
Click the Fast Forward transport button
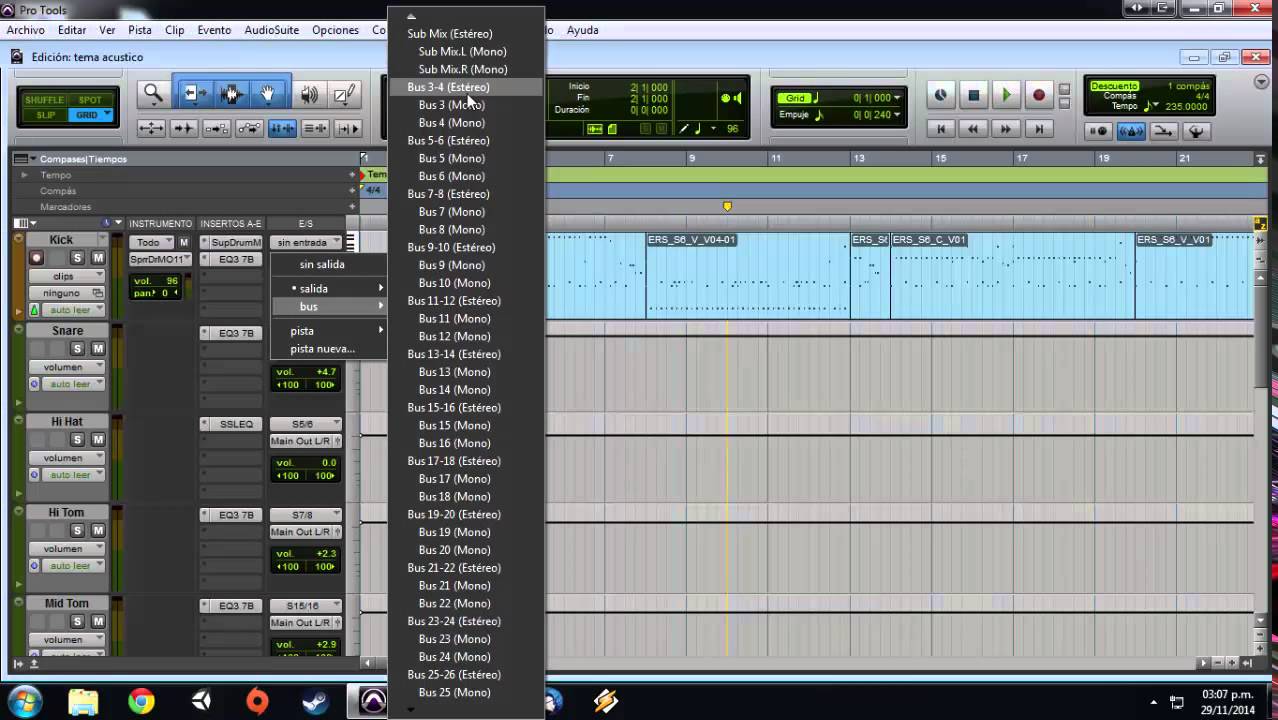tap(1006, 129)
